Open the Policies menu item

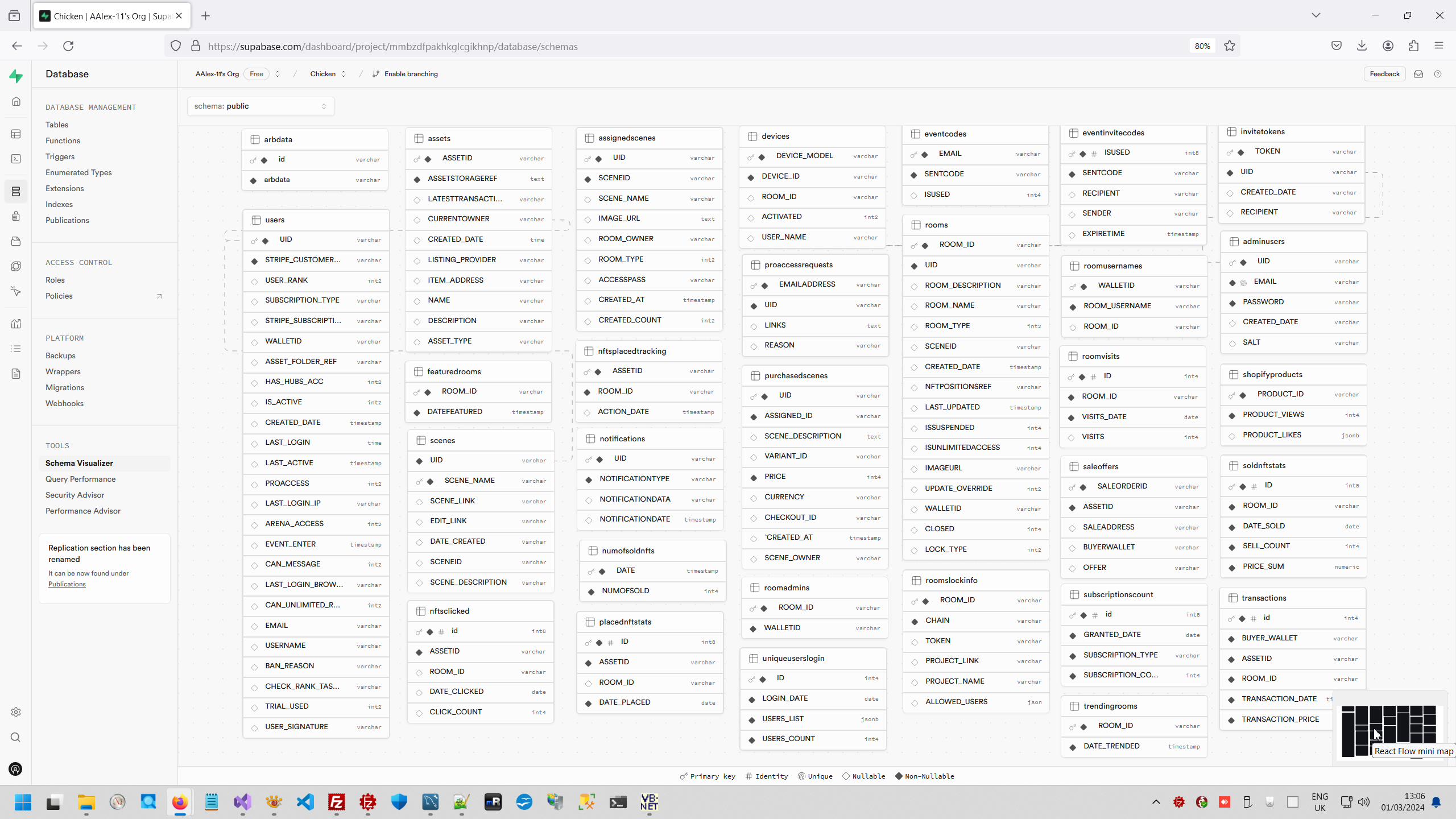59,296
